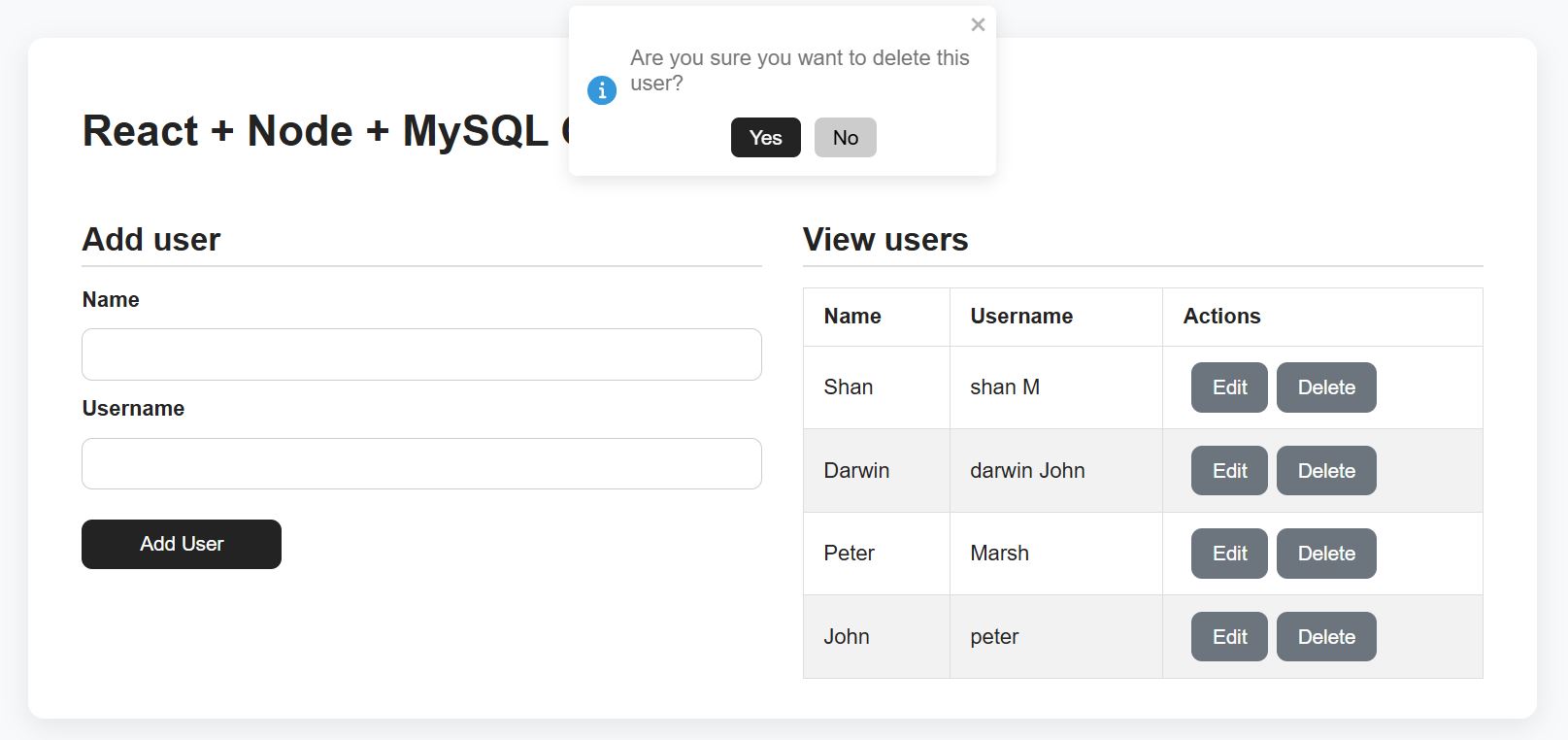The image size is (1568, 740).
Task: Click the Name column header
Action: [852, 317]
